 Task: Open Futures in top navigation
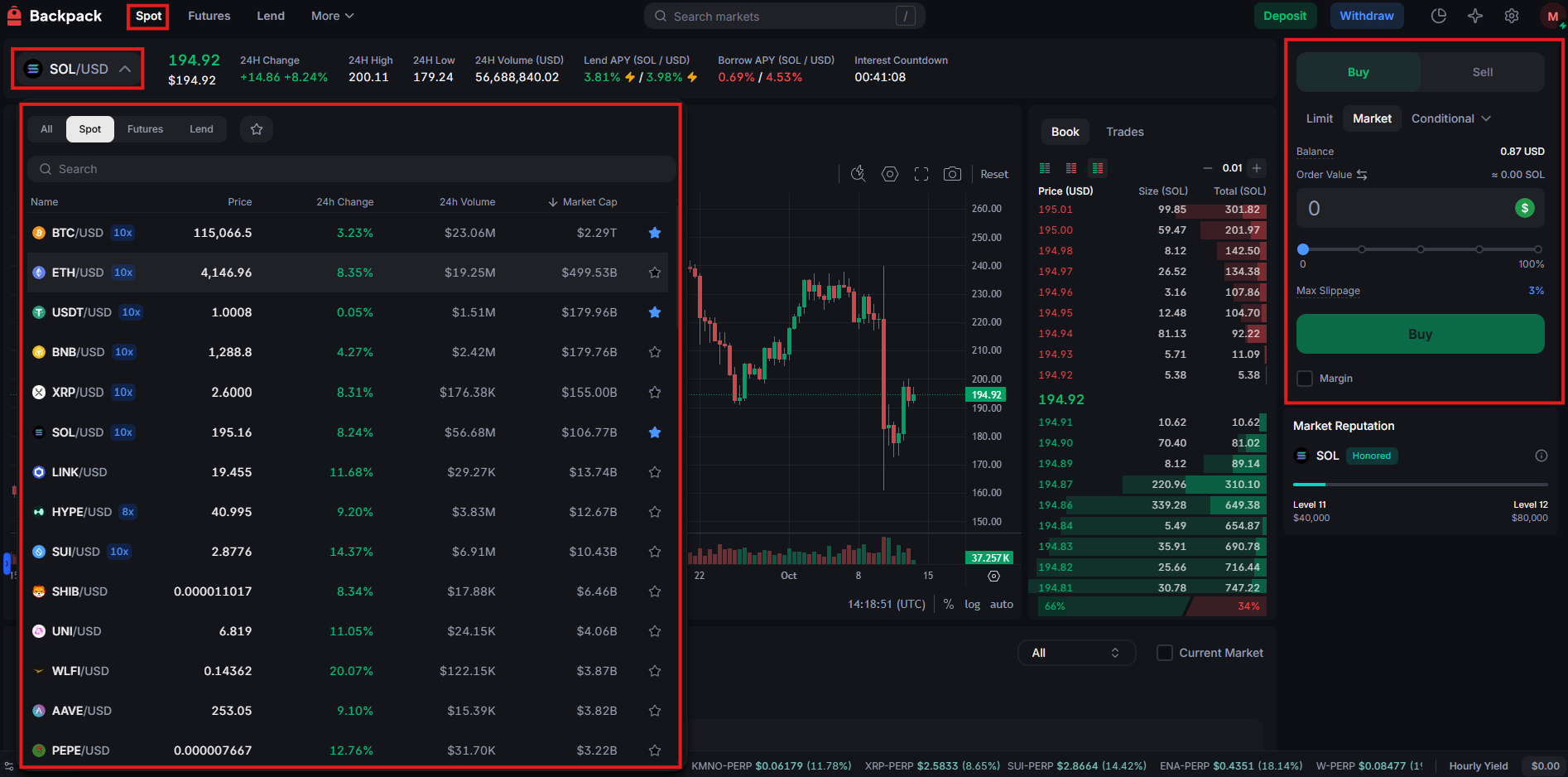tap(209, 16)
